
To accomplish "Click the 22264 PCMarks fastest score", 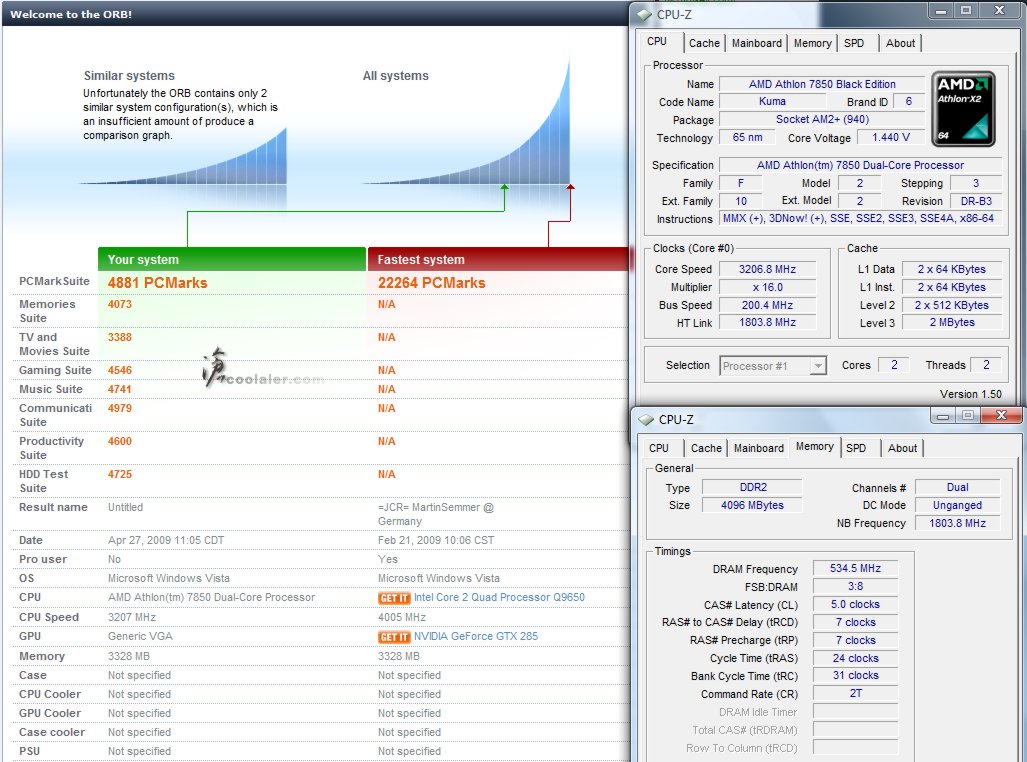I will coord(432,283).
